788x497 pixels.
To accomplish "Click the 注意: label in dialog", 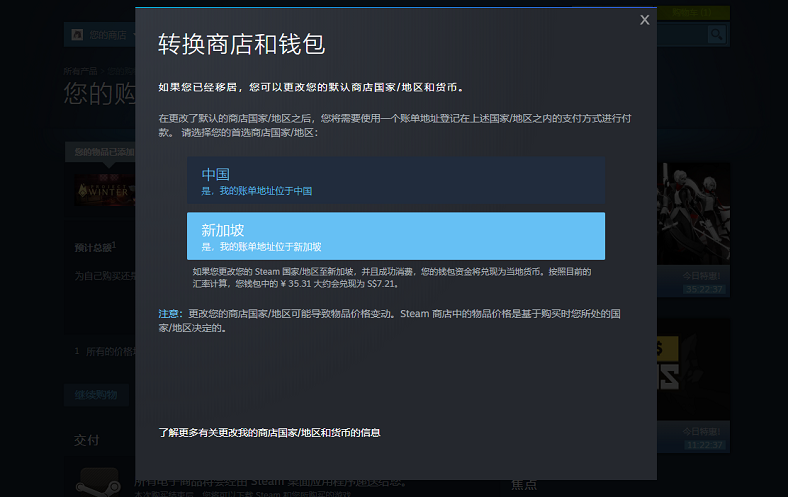I will click(x=171, y=314).
